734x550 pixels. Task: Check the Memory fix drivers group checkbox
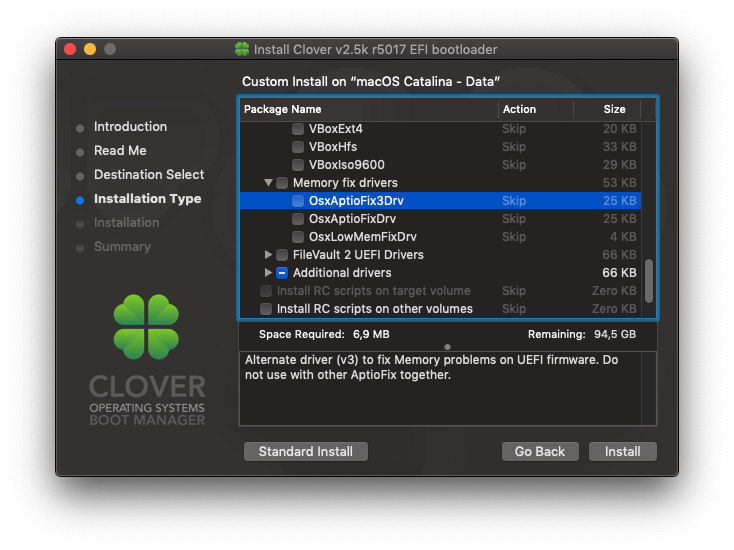[x=282, y=183]
